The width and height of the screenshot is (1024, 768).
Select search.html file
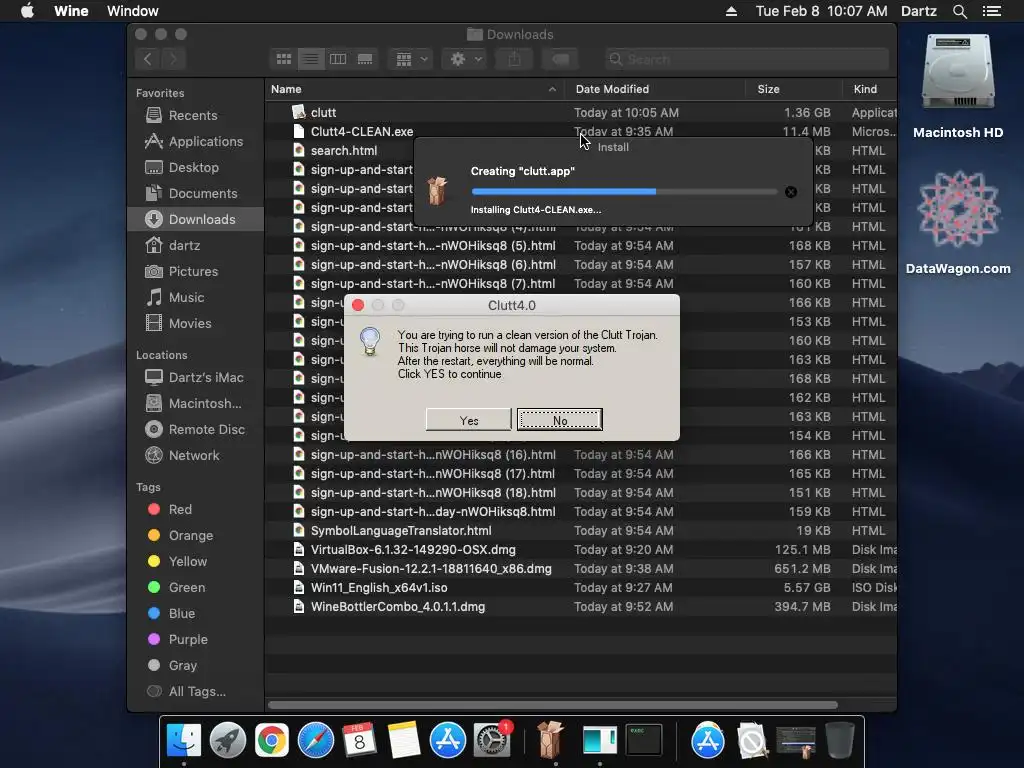[x=344, y=150]
